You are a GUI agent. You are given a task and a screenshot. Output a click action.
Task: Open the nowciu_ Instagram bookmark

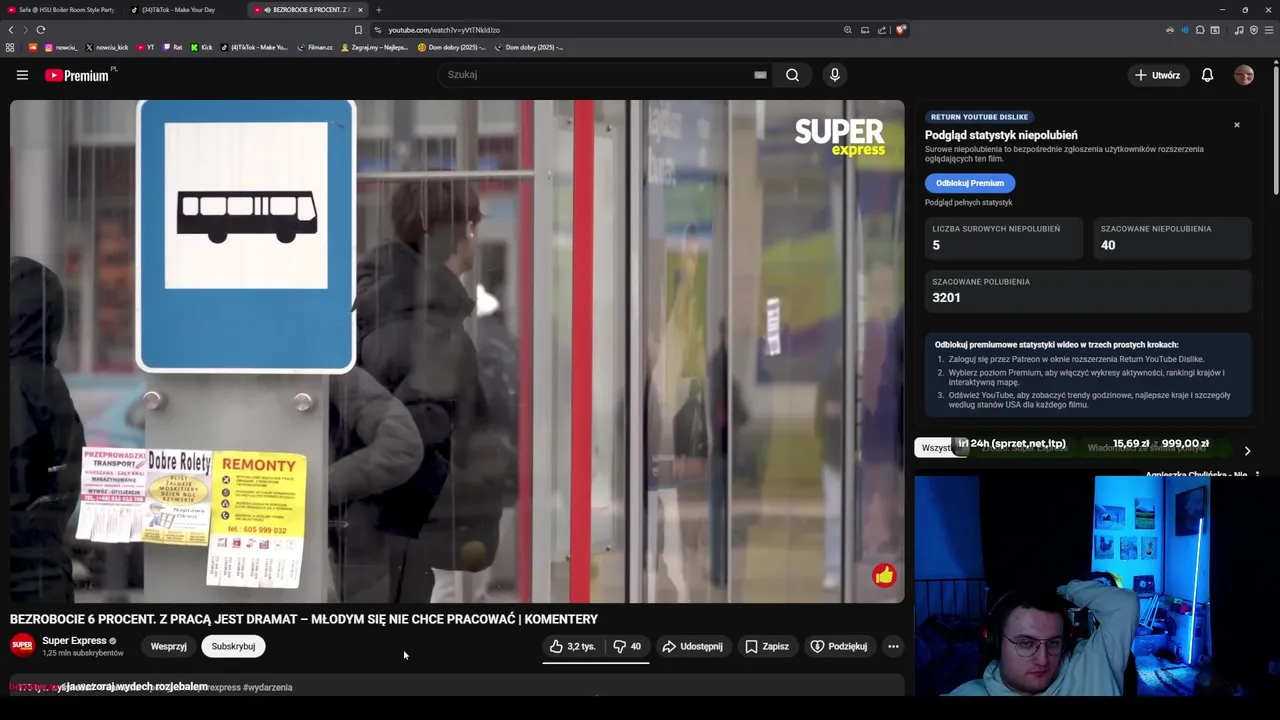(61, 47)
